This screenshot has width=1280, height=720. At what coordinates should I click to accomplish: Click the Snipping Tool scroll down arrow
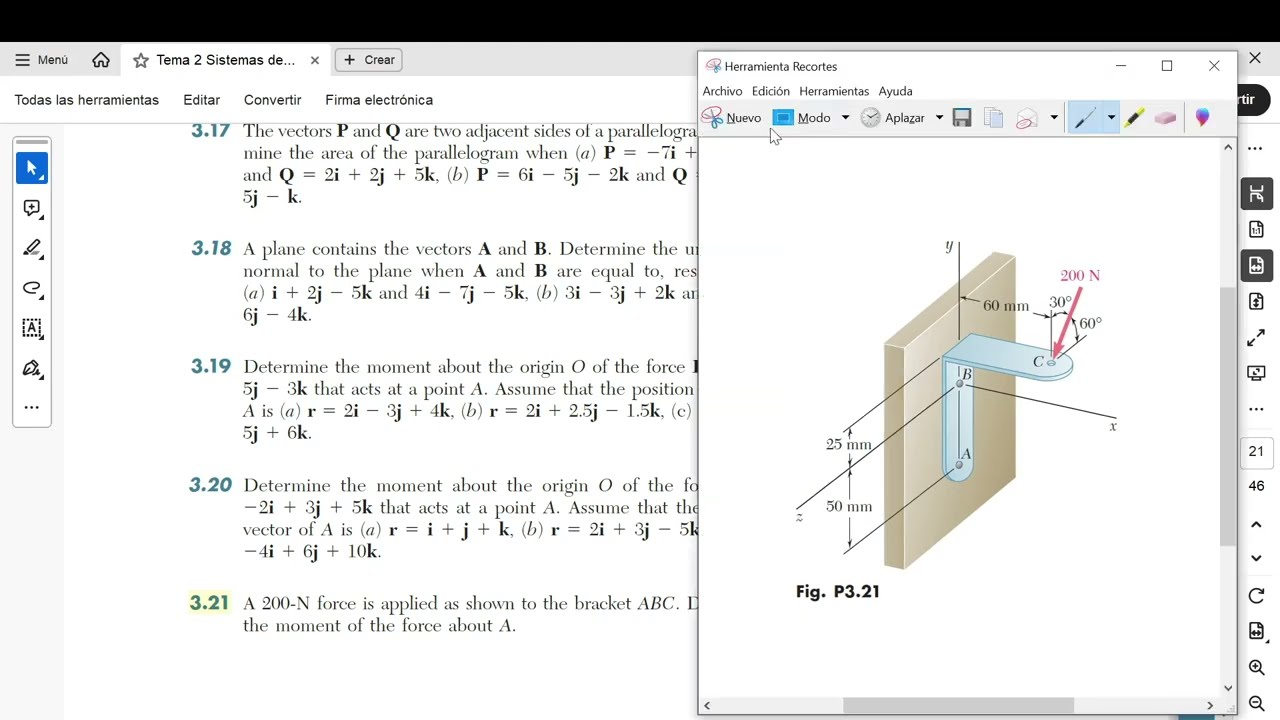(x=1228, y=688)
